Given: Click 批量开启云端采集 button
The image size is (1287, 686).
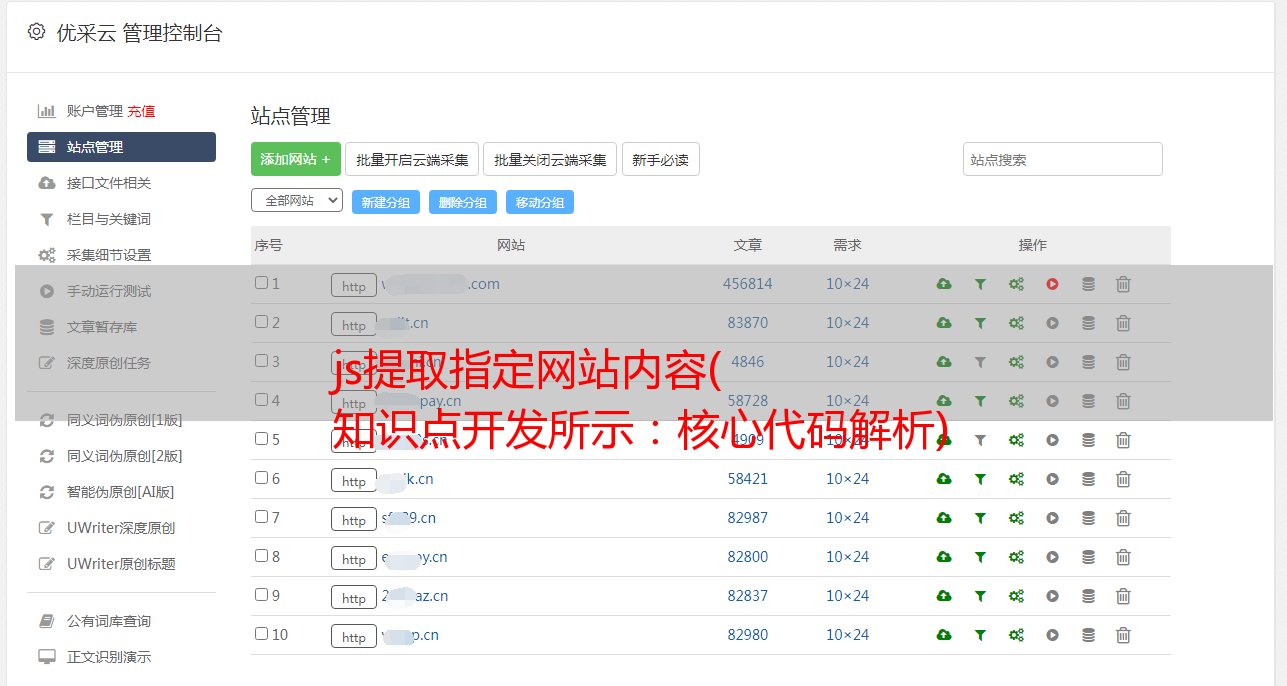Looking at the screenshot, I should [x=412, y=159].
